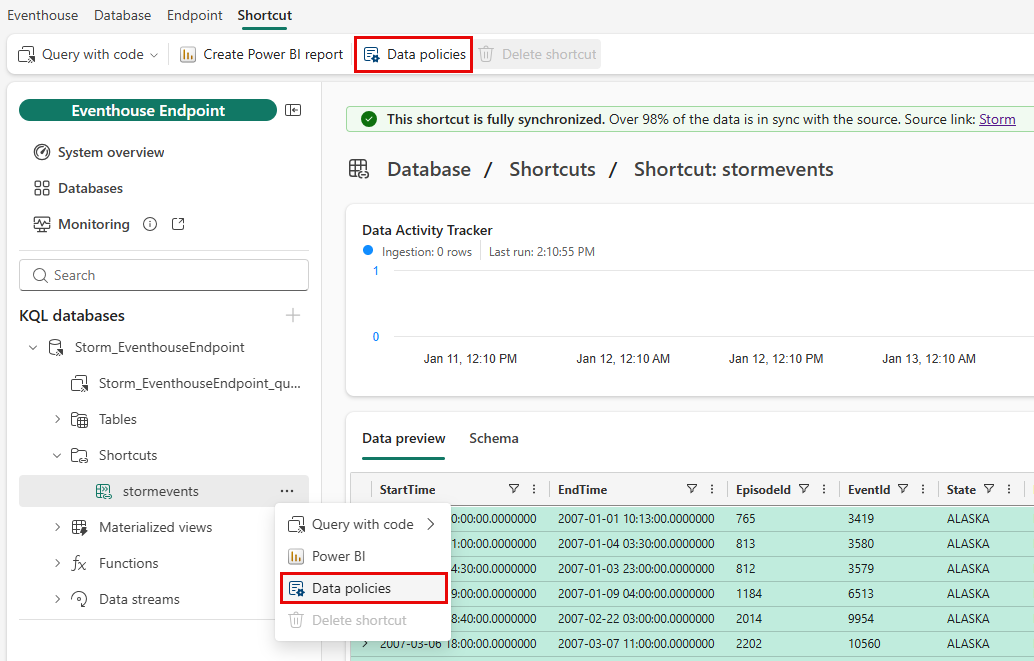Expand the Functions node
Screen dimensions: 1034x661
coord(57,563)
